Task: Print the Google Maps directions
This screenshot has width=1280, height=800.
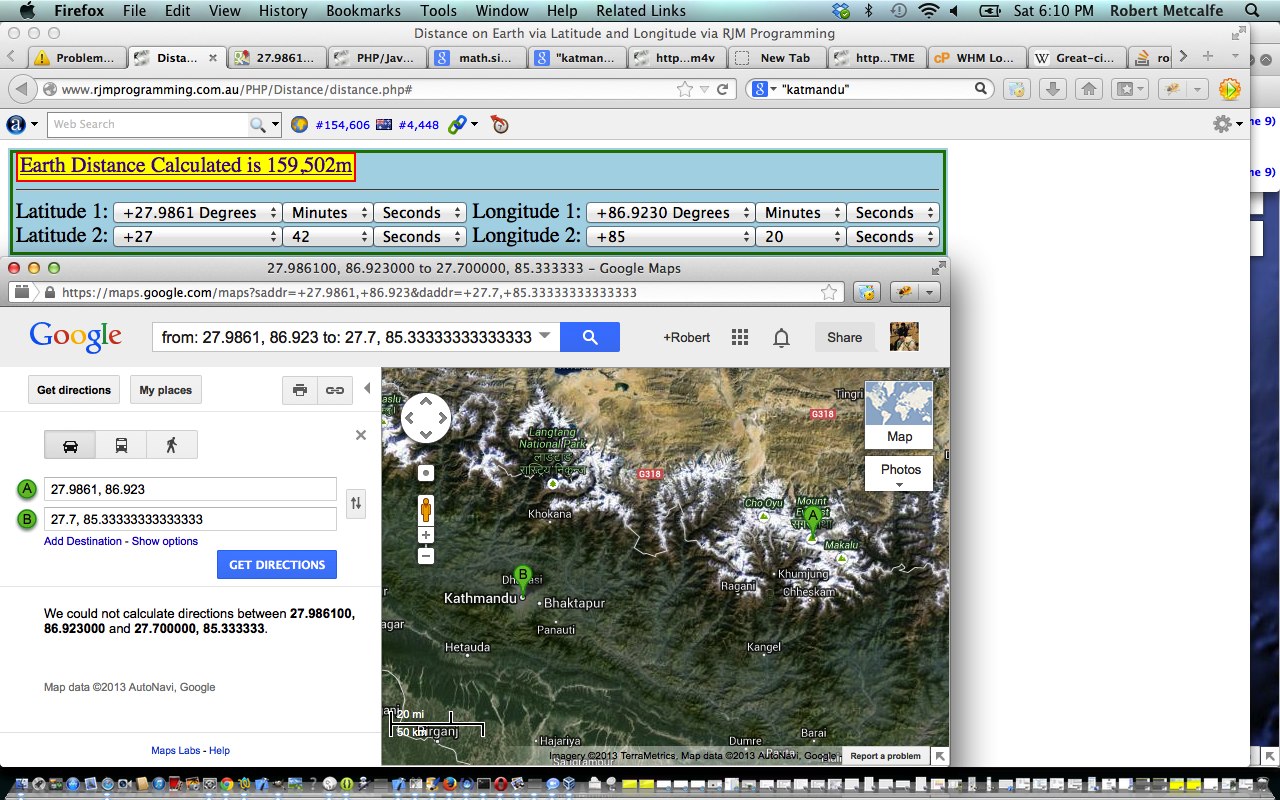Action: pos(300,390)
